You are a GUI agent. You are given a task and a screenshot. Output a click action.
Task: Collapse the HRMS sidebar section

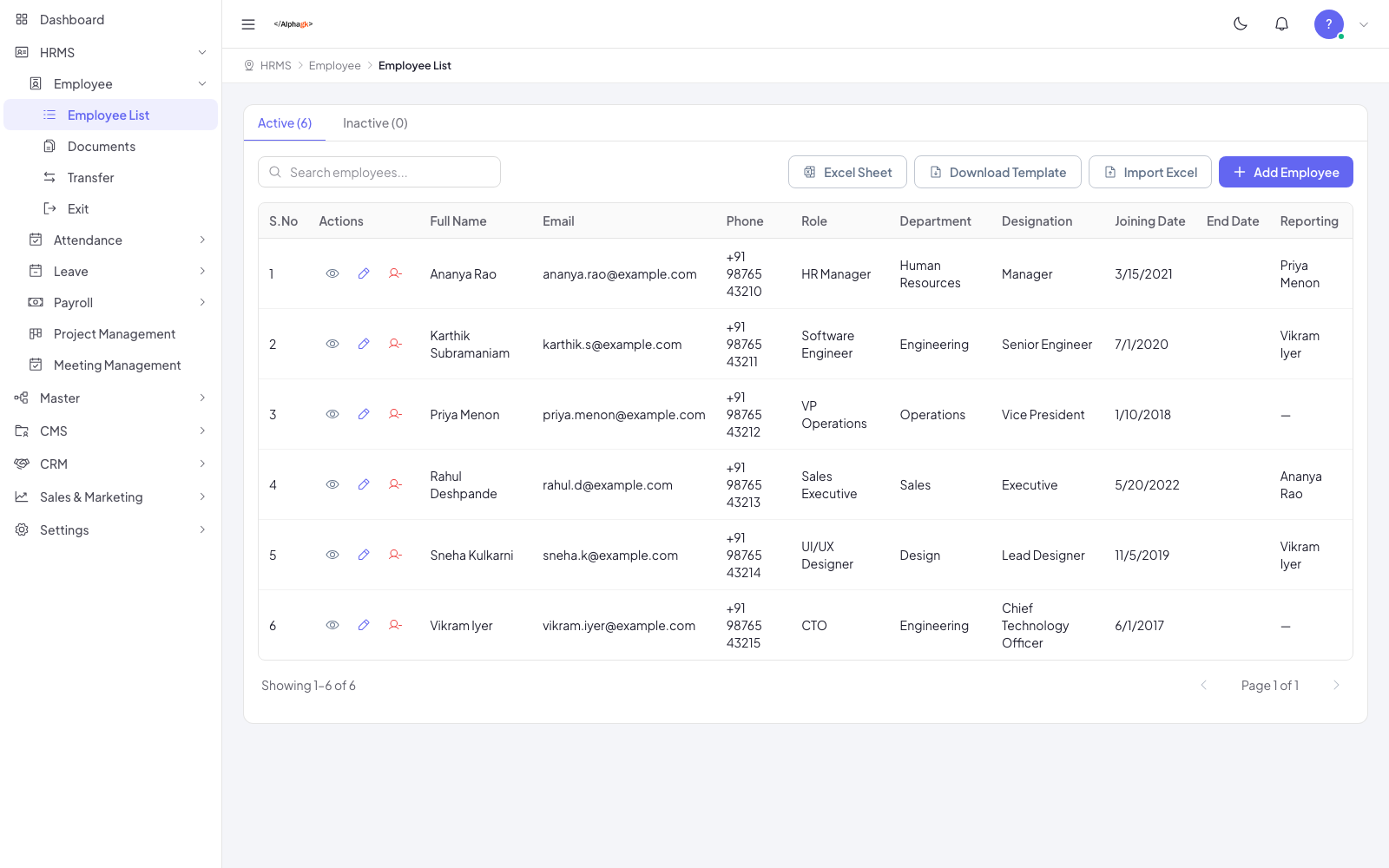point(110,52)
